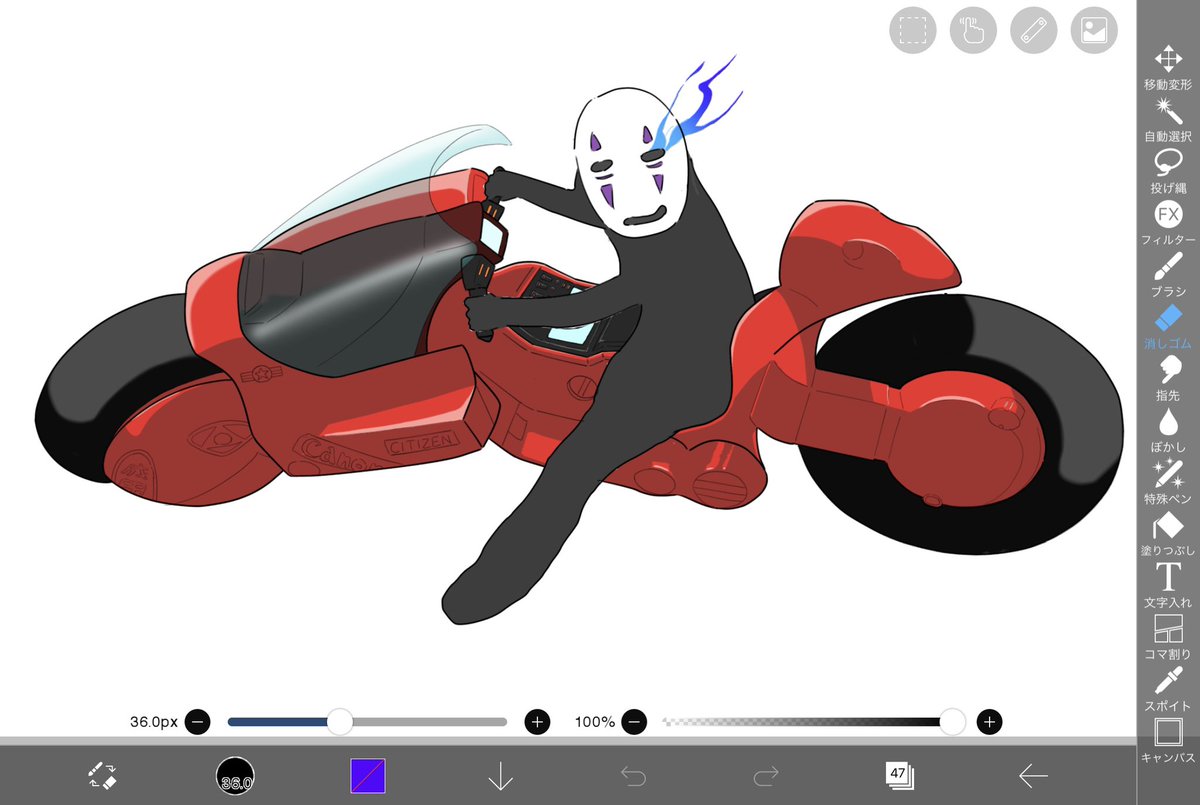Toggle the stabilizer hand icon button
This screenshot has width=1200, height=805.
click(973, 31)
